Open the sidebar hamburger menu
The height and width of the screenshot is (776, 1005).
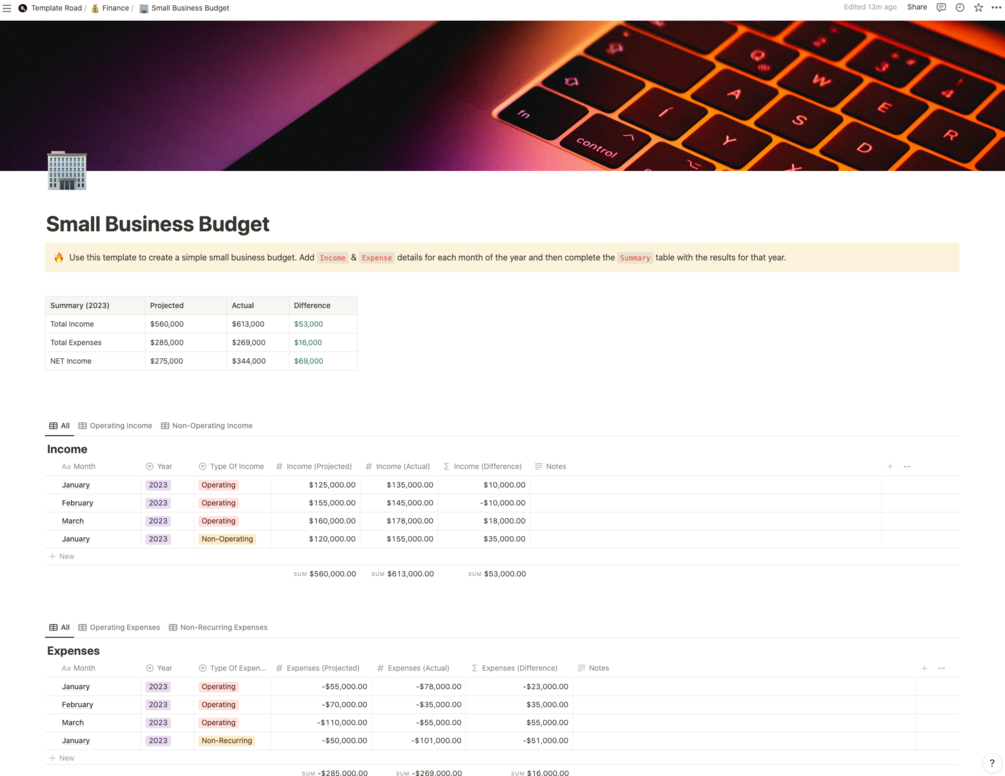pos(7,8)
